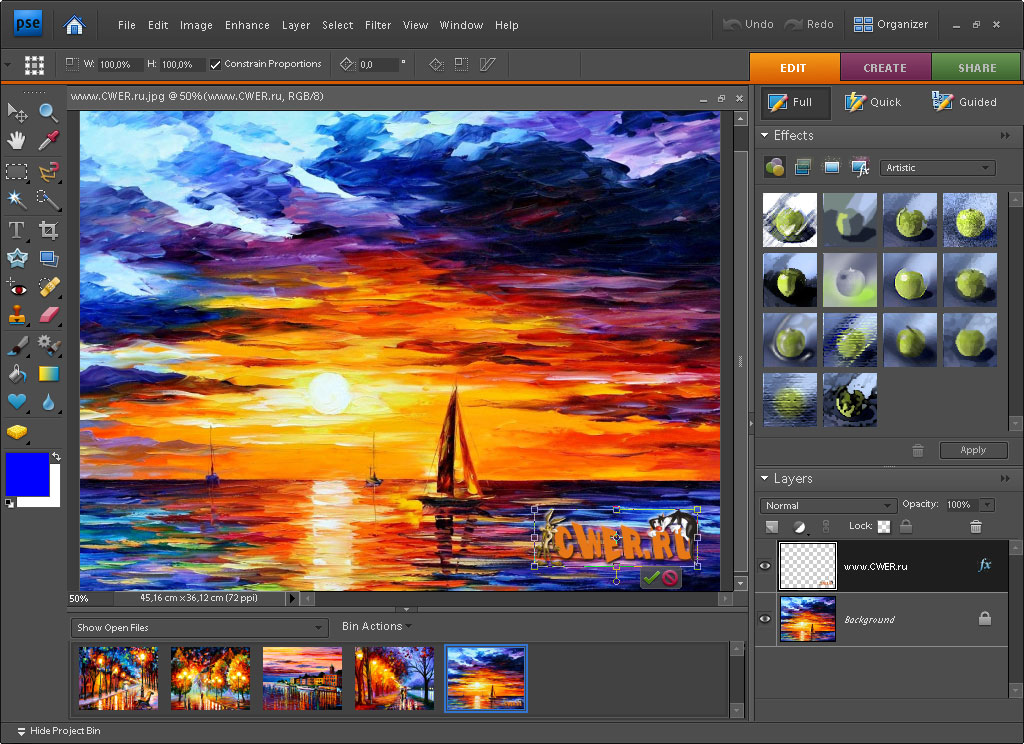
Task: Expand the Show Open Files dropdown
Action: [200, 628]
